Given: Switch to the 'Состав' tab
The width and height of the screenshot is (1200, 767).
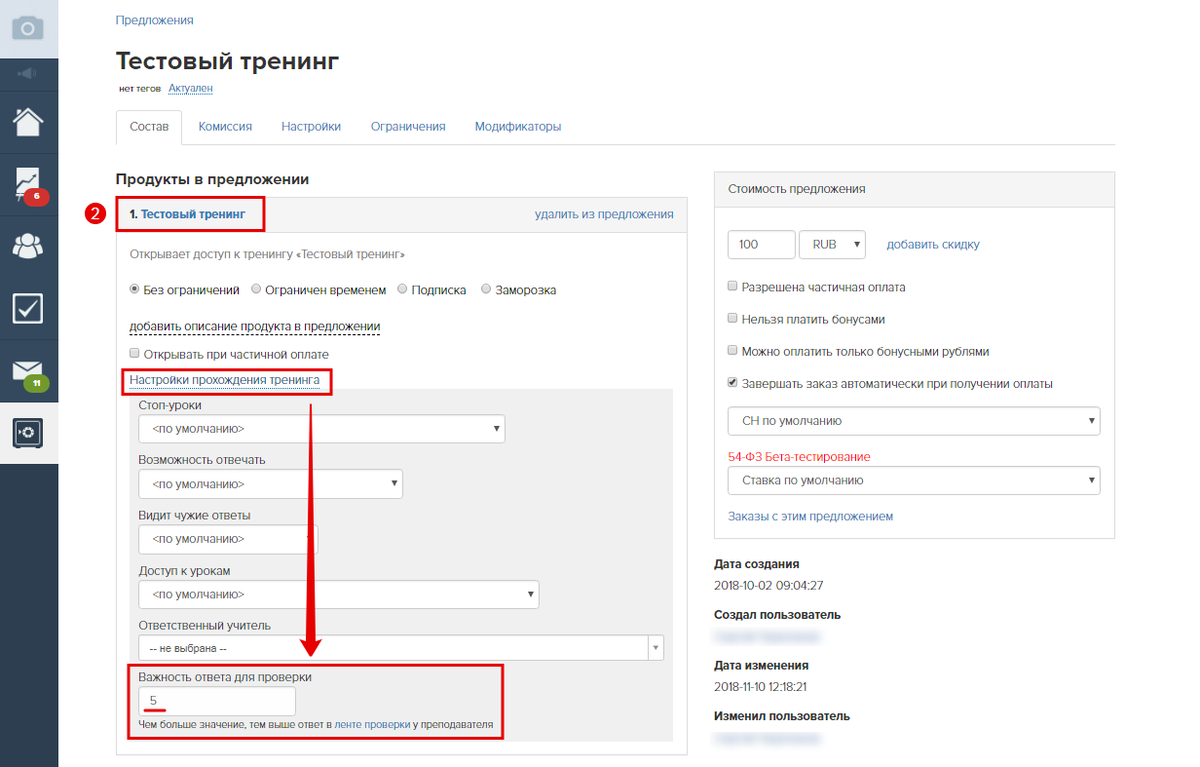Looking at the screenshot, I should point(149,127).
